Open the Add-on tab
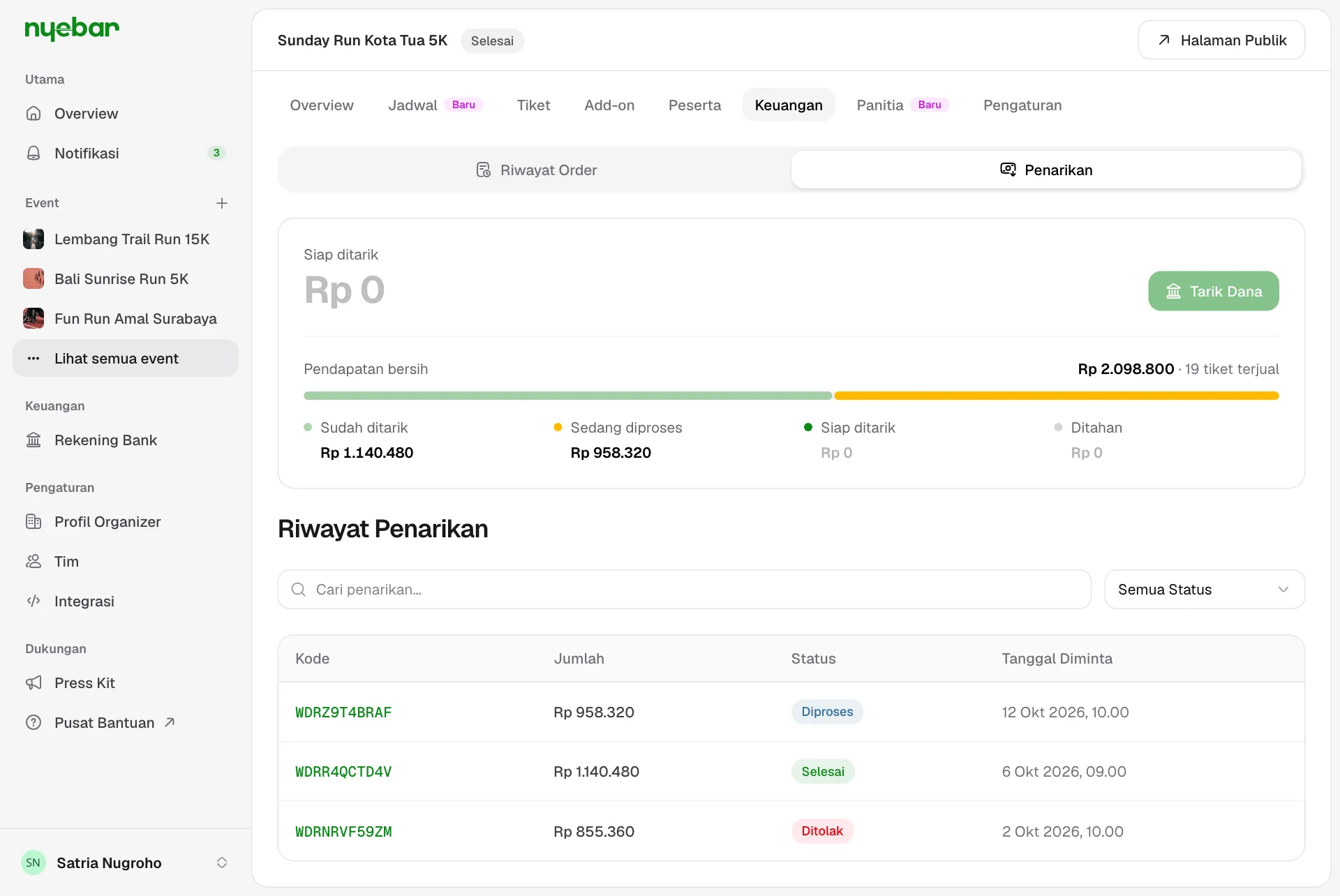 (609, 105)
